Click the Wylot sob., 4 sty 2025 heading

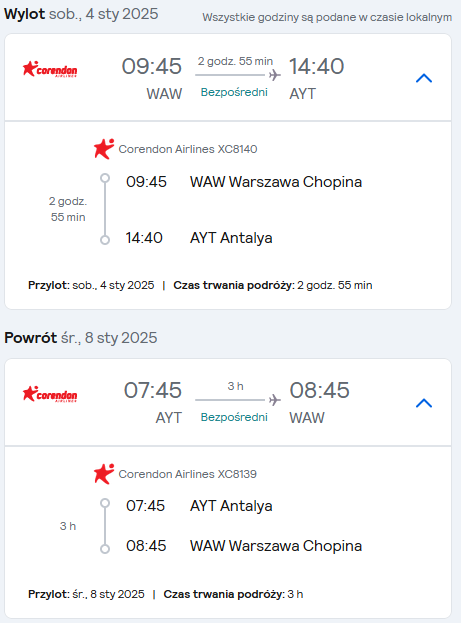pos(81,14)
